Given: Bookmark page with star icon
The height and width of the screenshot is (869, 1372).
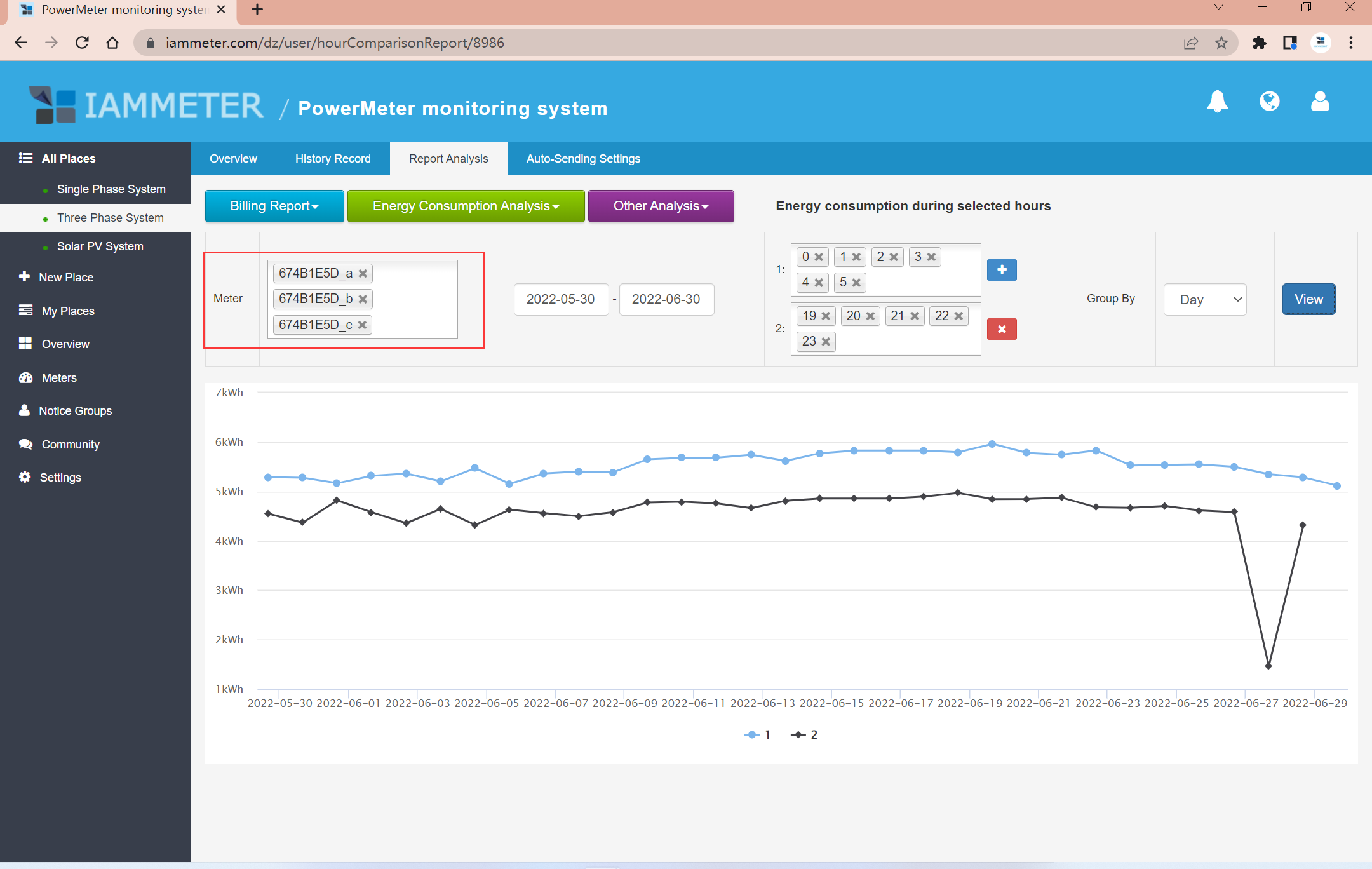Looking at the screenshot, I should click(1221, 43).
